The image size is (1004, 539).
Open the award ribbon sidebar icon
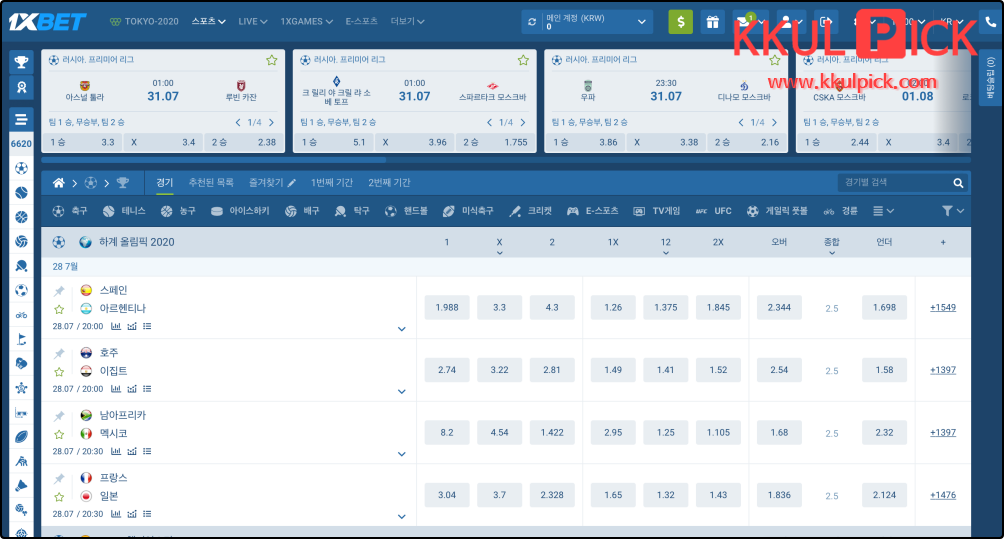pos(21,87)
